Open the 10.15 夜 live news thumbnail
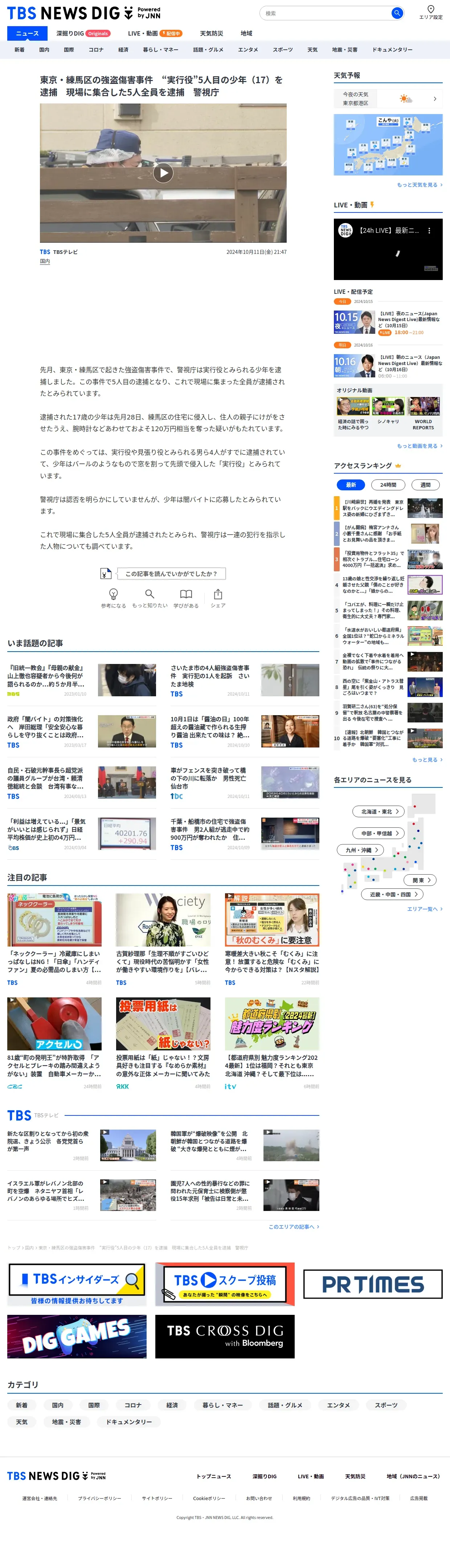450x1568 pixels. (354, 322)
